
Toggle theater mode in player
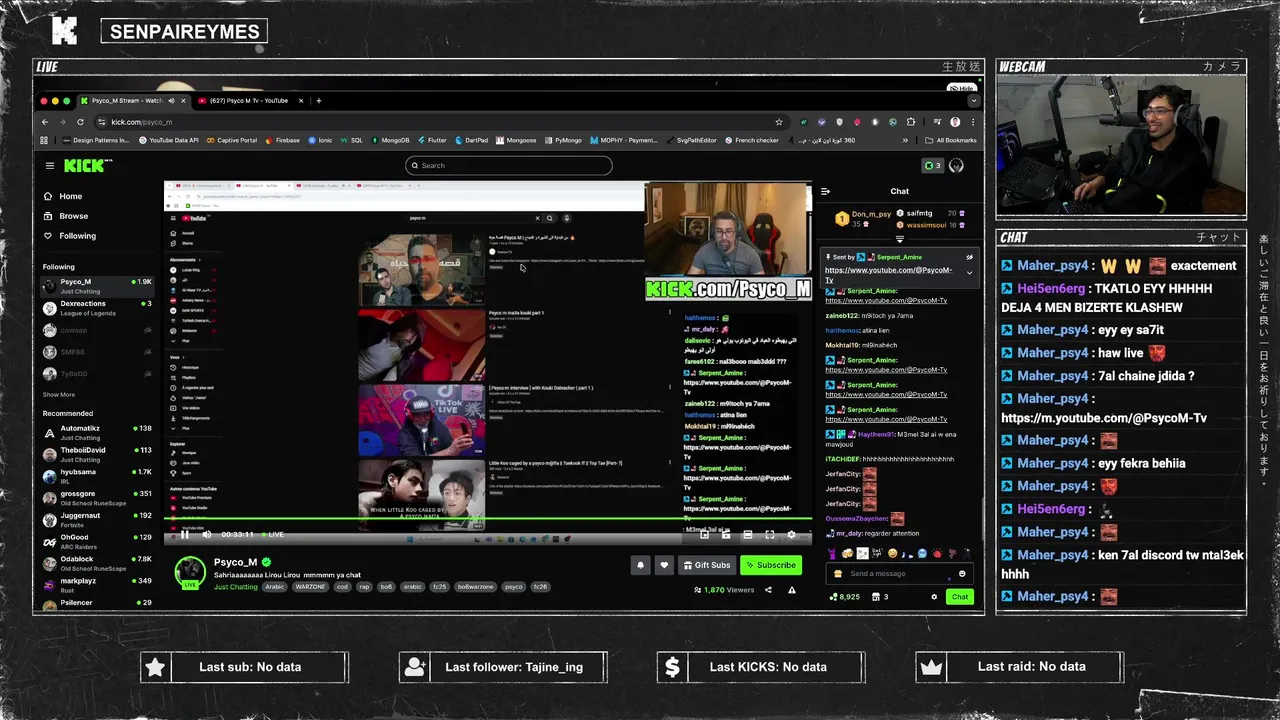[x=747, y=535]
